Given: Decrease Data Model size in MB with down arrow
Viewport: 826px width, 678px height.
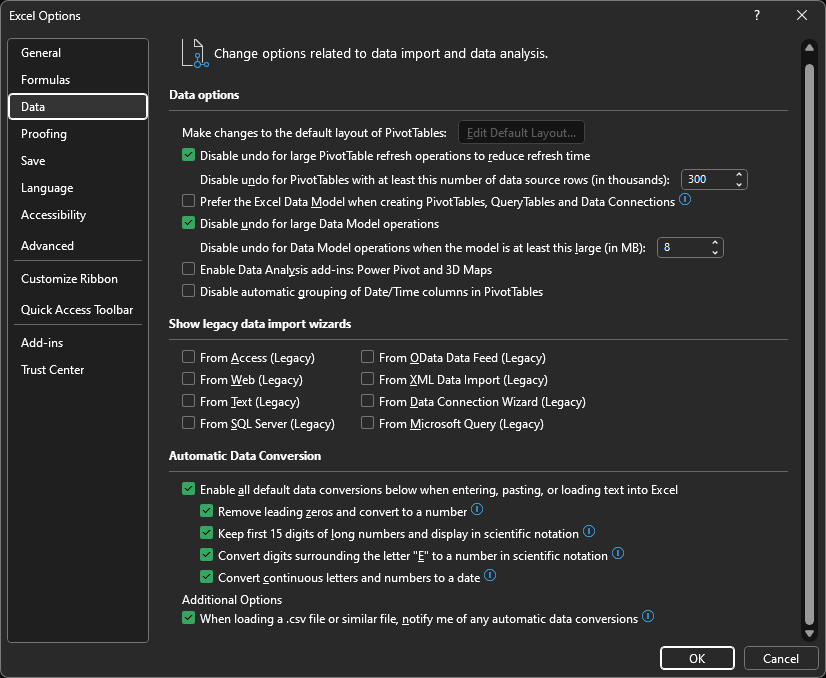Looking at the screenshot, I should pyautogui.click(x=715, y=252).
